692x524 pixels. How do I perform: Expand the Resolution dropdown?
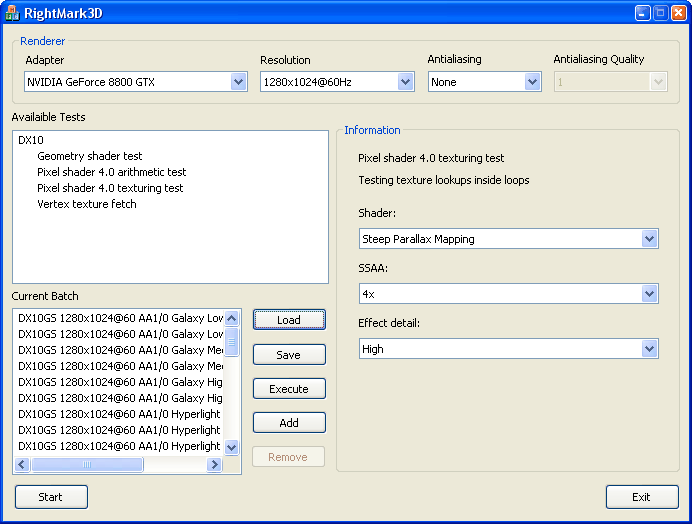(405, 82)
